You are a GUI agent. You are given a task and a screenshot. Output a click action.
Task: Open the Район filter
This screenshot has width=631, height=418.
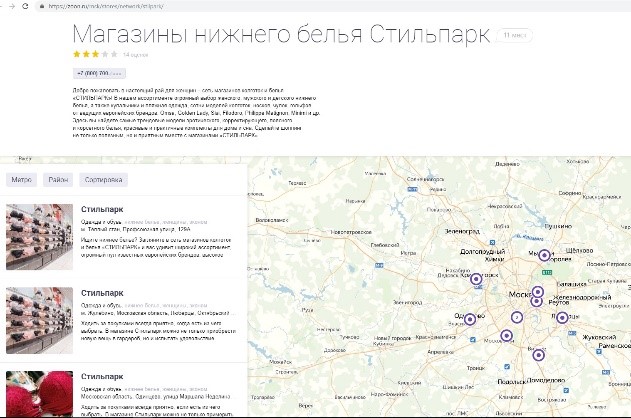(x=58, y=180)
